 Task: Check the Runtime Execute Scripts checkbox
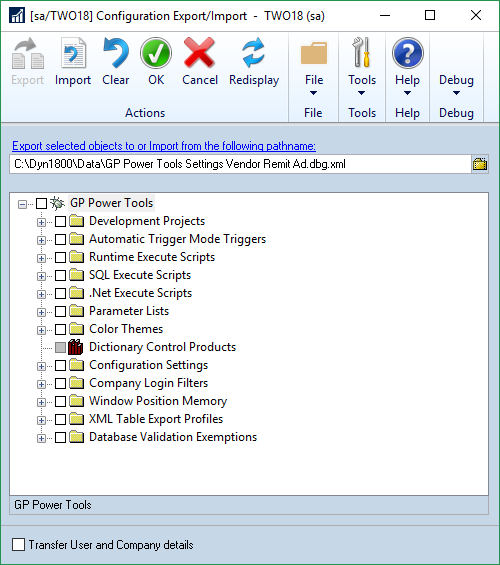pos(61,257)
